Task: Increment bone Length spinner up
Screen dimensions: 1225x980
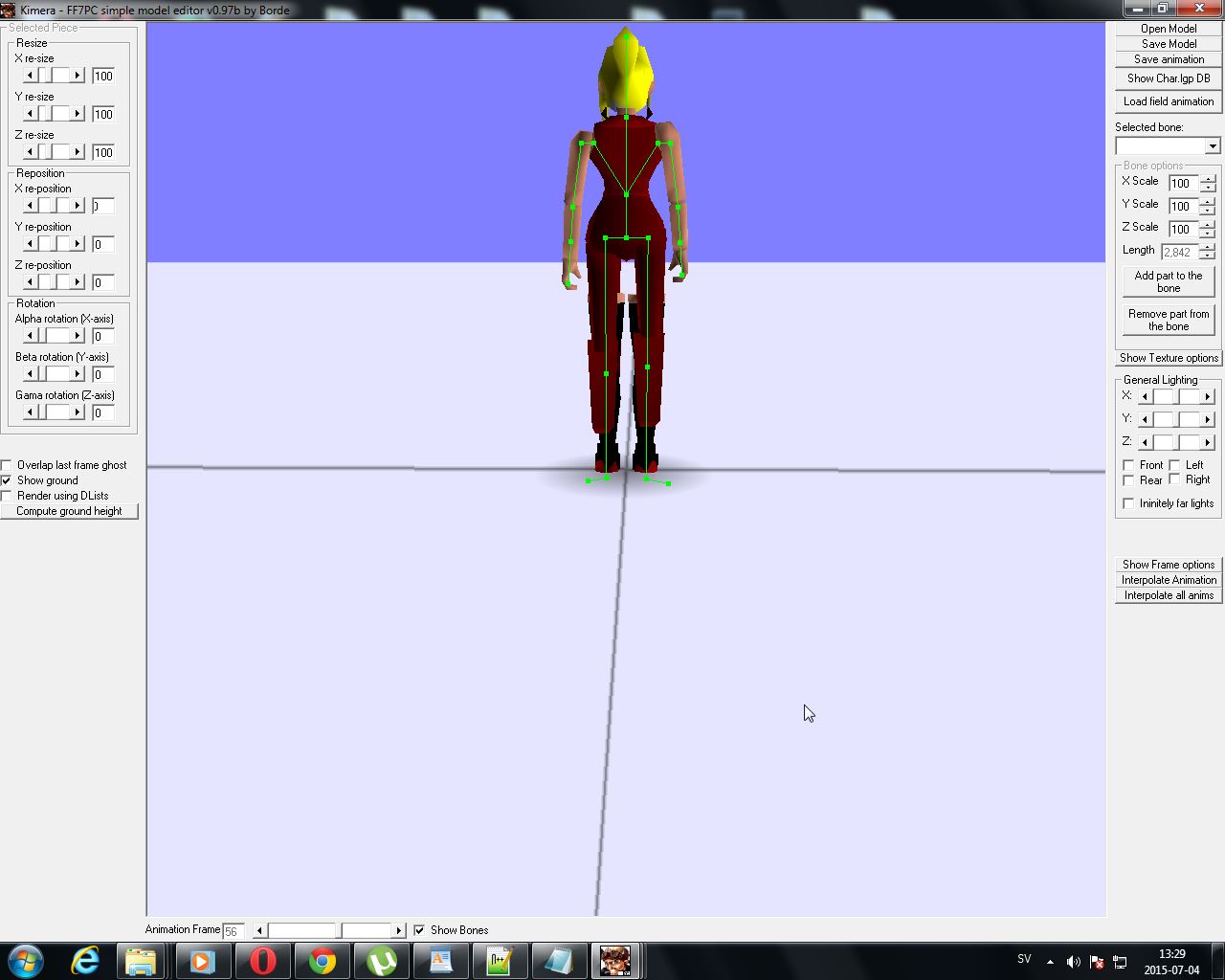Action: (x=1208, y=248)
